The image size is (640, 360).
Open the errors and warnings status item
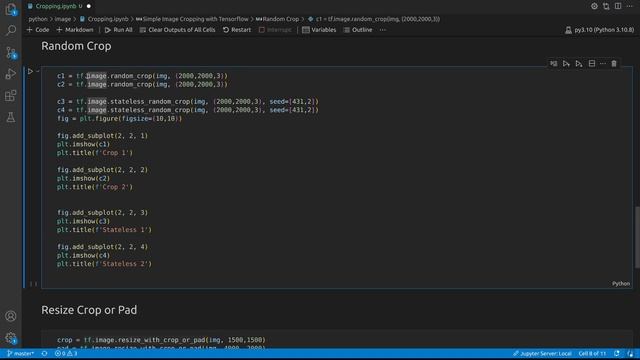66,353
